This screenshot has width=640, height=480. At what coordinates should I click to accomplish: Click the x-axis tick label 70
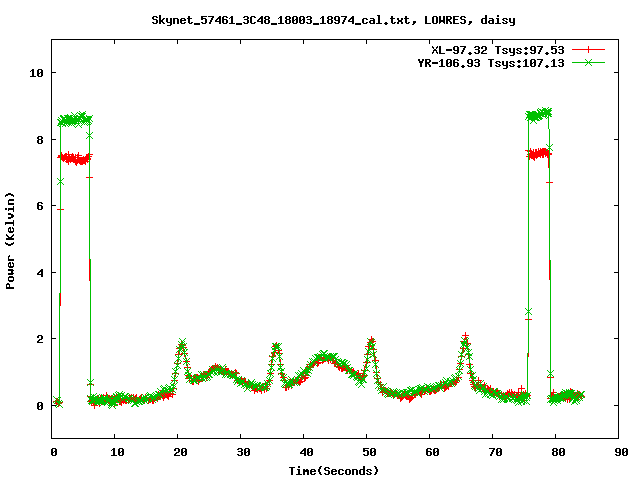tap(495, 452)
